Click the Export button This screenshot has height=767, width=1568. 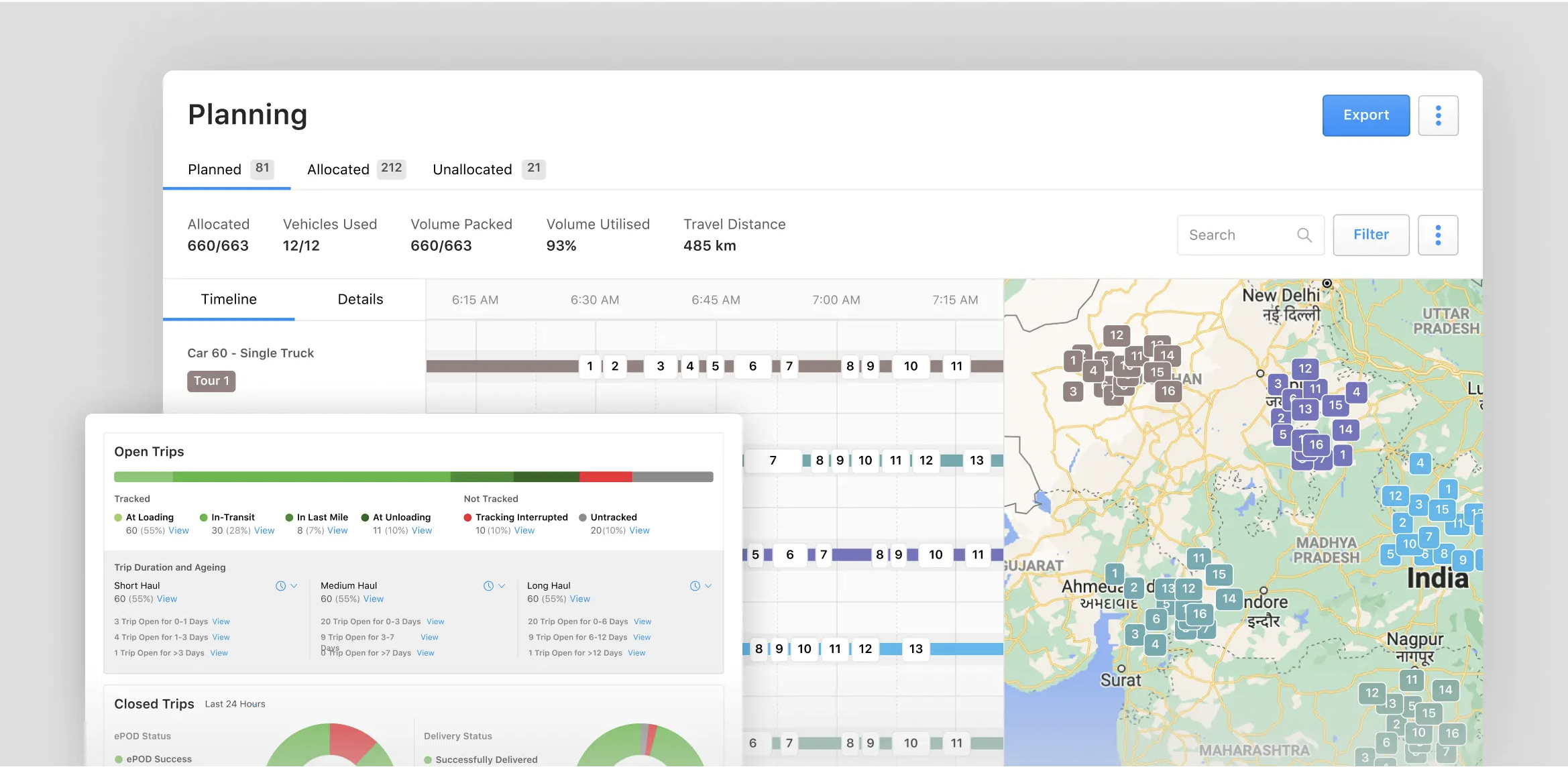pyautogui.click(x=1365, y=115)
